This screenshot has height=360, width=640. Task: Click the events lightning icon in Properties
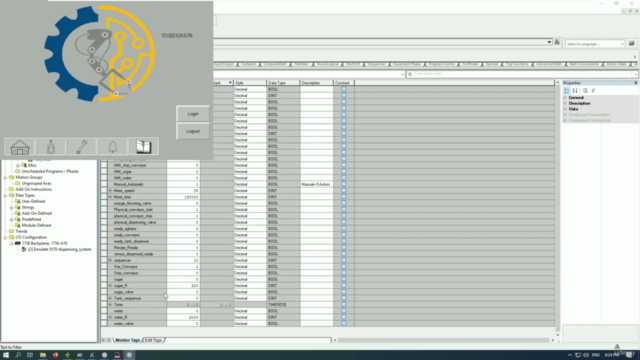pyautogui.click(x=593, y=91)
